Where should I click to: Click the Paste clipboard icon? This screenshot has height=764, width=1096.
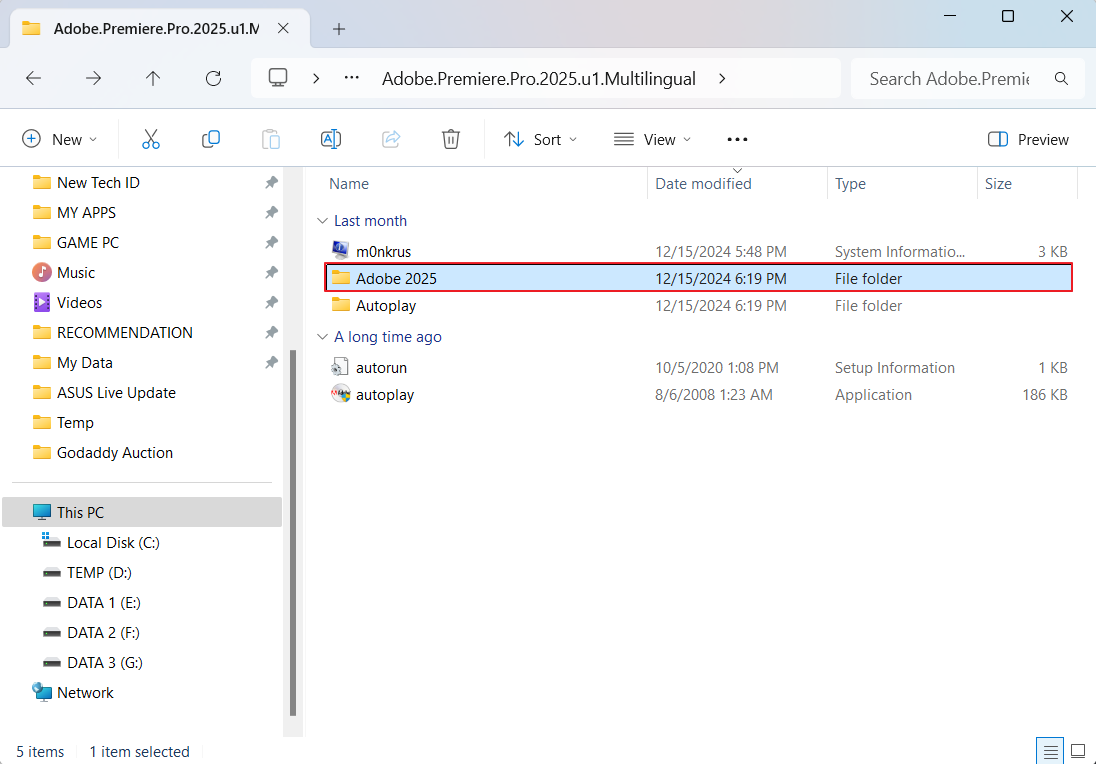tap(271, 139)
